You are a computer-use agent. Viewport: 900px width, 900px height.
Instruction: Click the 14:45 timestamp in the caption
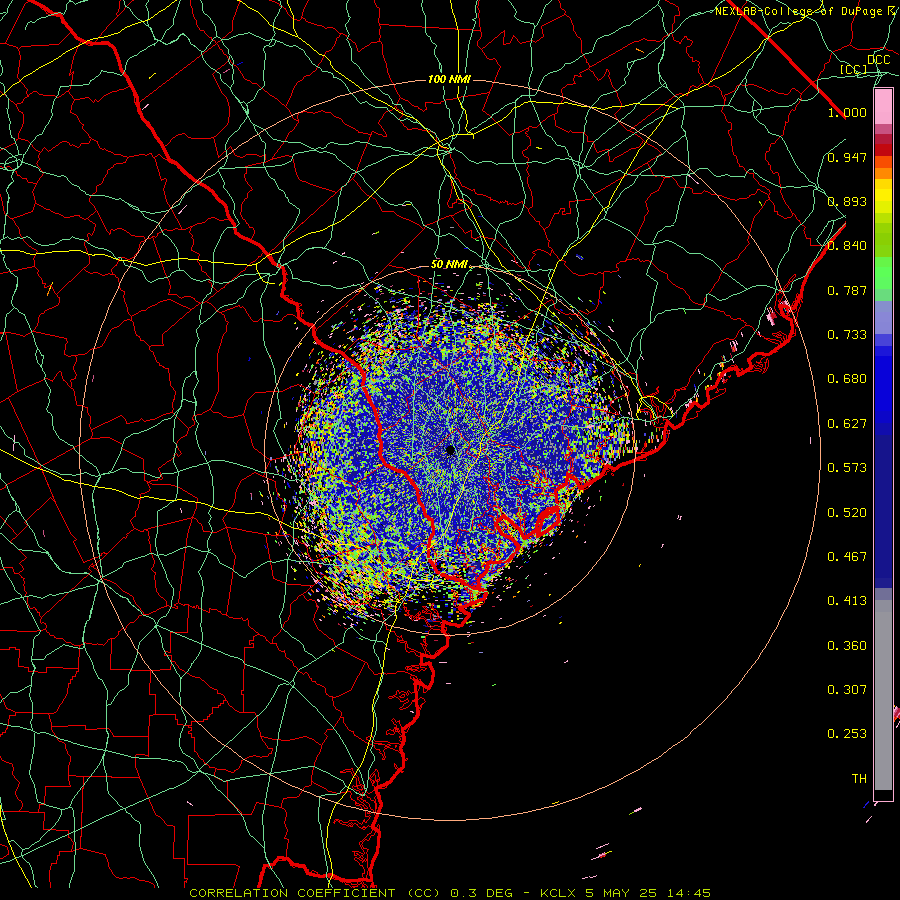pyautogui.click(x=690, y=893)
